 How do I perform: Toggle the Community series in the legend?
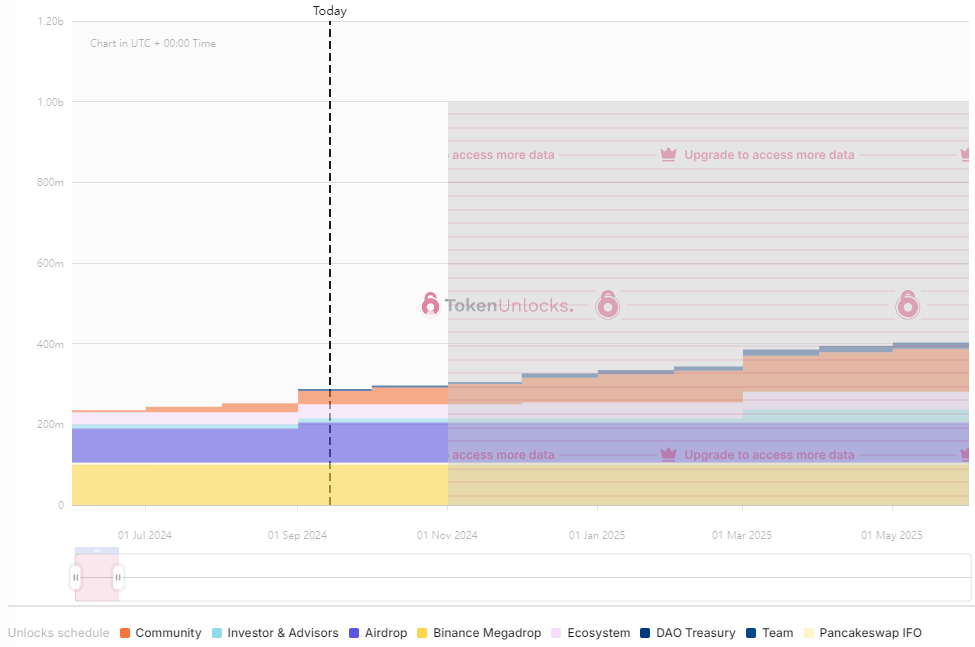pyautogui.click(x=160, y=633)
